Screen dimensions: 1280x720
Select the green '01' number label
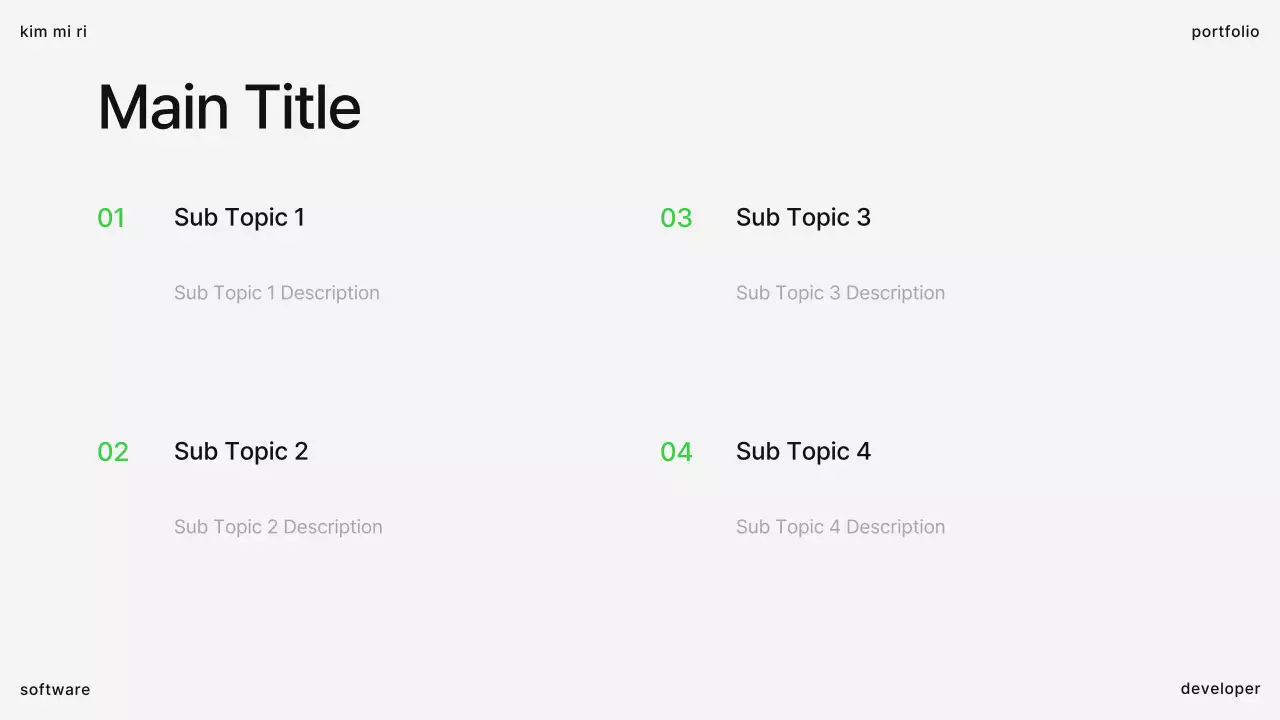111,218
